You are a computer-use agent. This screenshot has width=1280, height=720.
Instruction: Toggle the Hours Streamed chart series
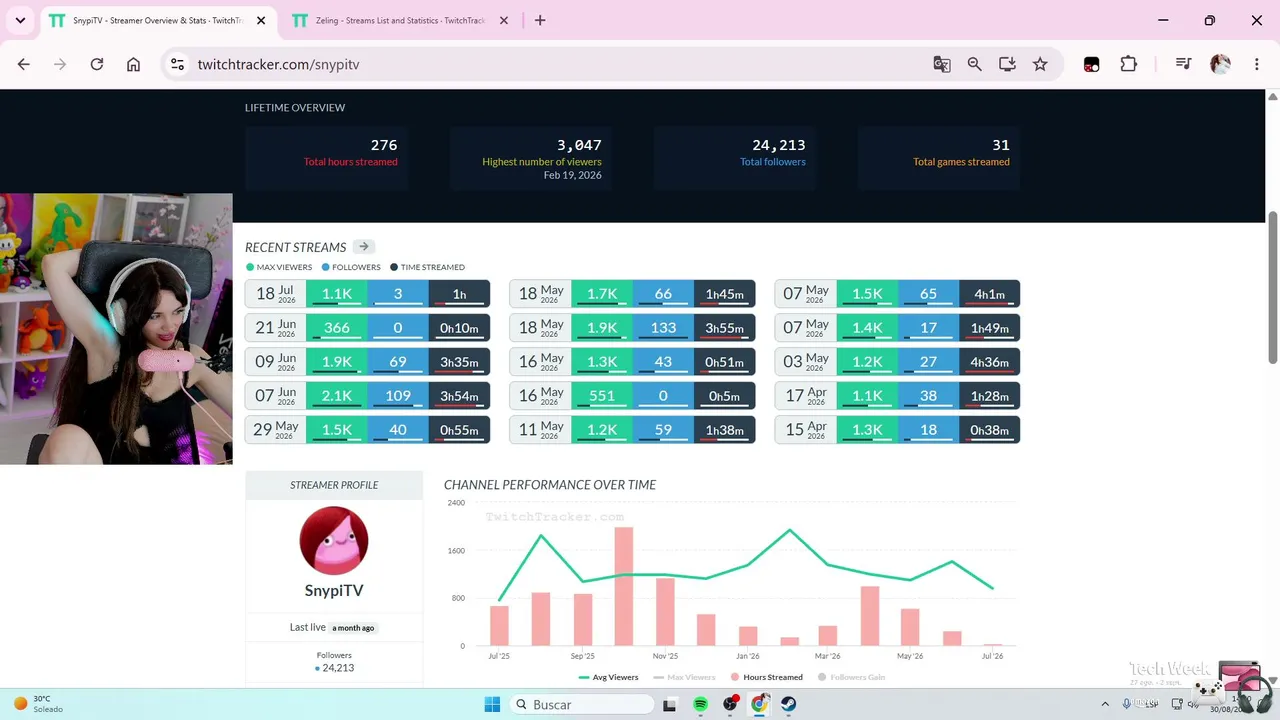pos(766,677)
